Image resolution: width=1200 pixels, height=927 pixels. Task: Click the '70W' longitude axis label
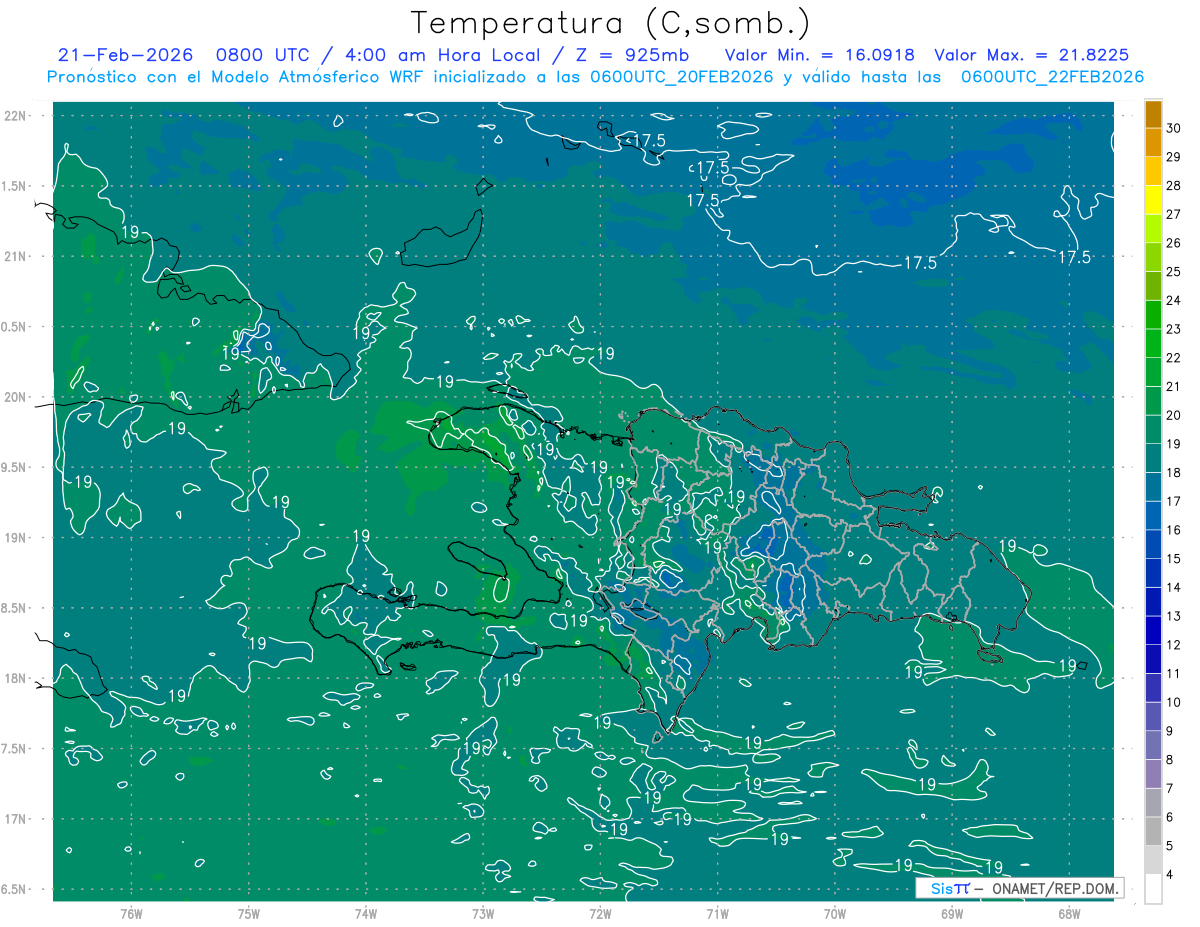[835, 914]
